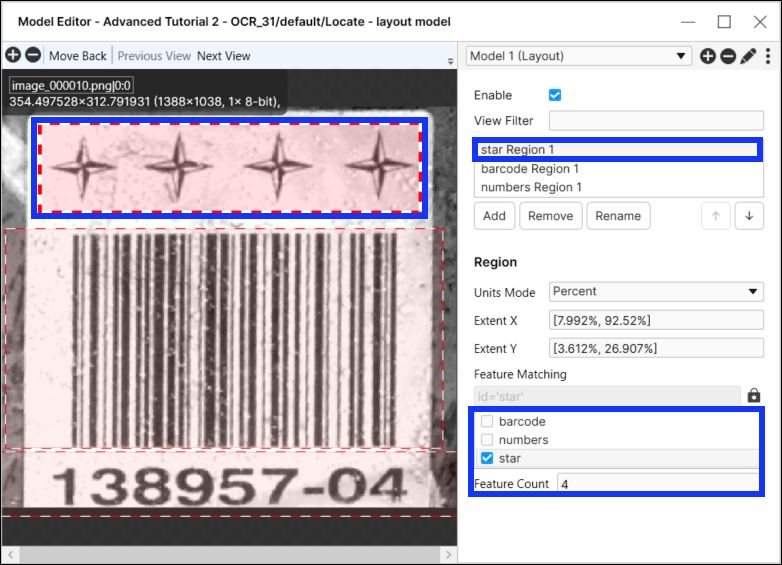Open the model options kebab menu
Screen dimensions: 782x565
coord(767,56)
